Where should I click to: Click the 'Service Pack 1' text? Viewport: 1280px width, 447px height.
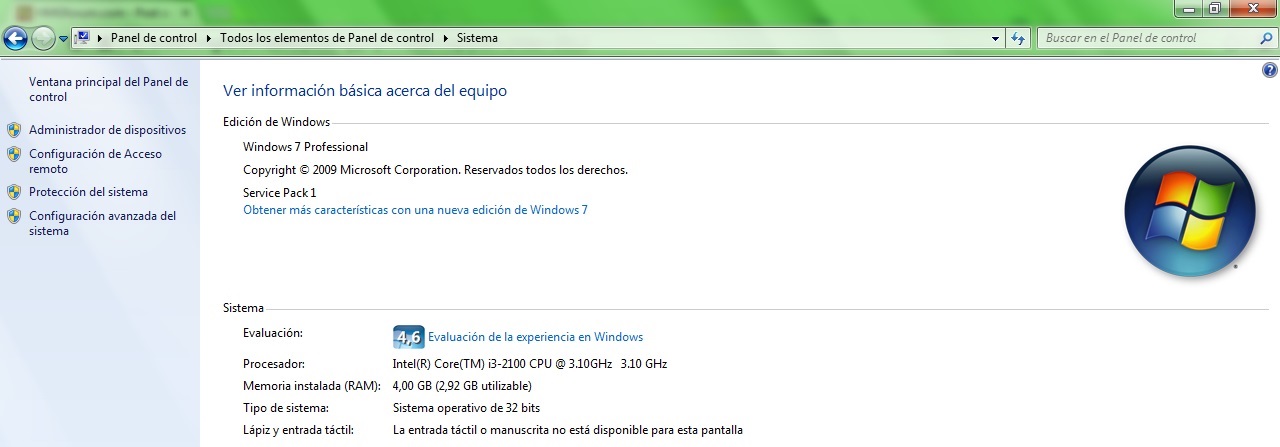[x=279, y=192]
